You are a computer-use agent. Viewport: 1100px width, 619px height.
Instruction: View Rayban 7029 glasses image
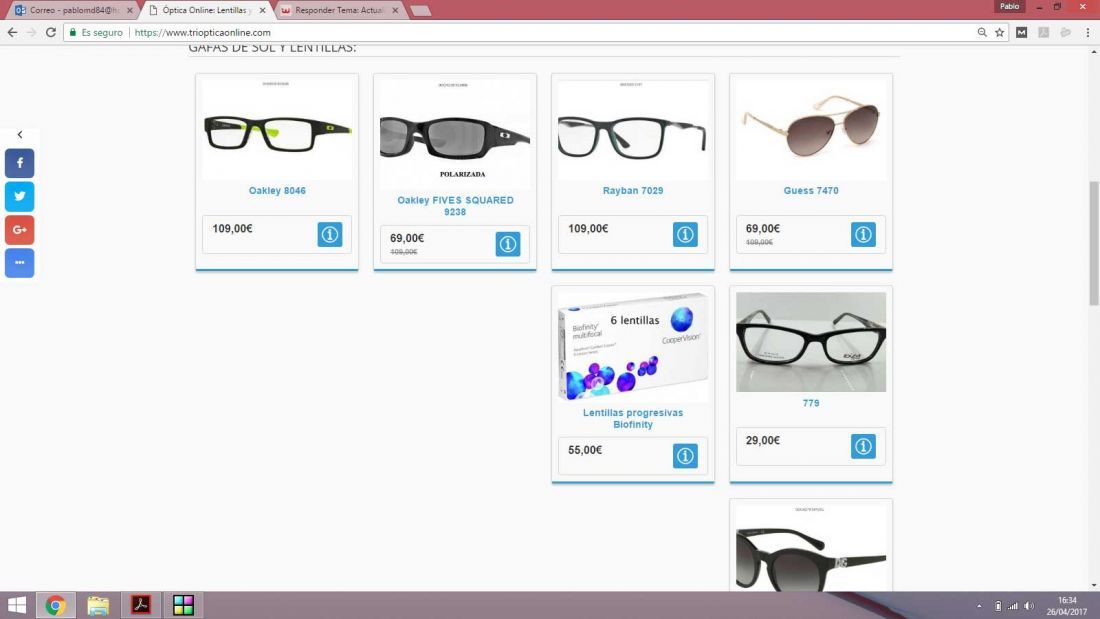pyautogui.click(x=633, y=130)
